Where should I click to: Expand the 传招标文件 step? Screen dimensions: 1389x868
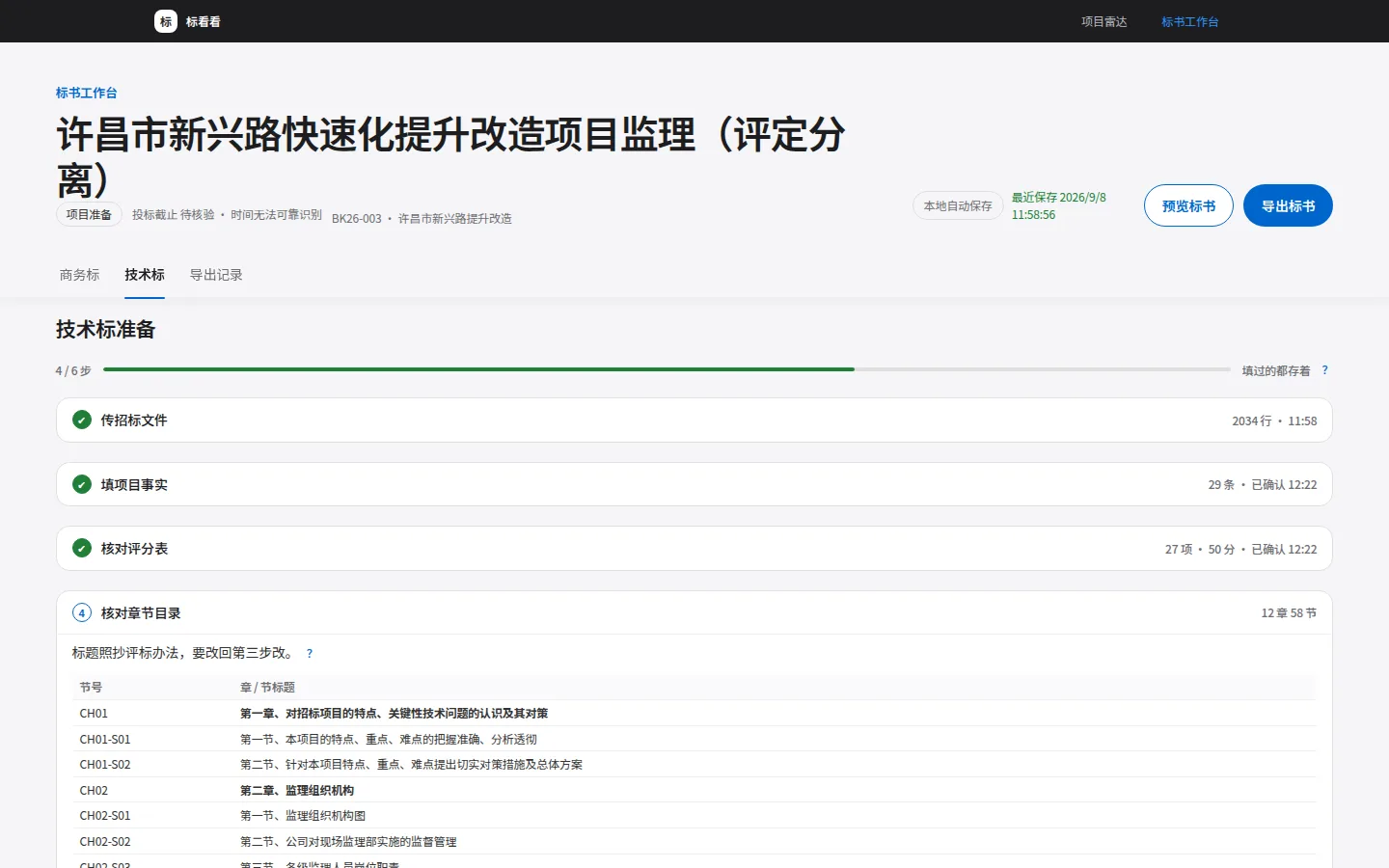point(694,420)
